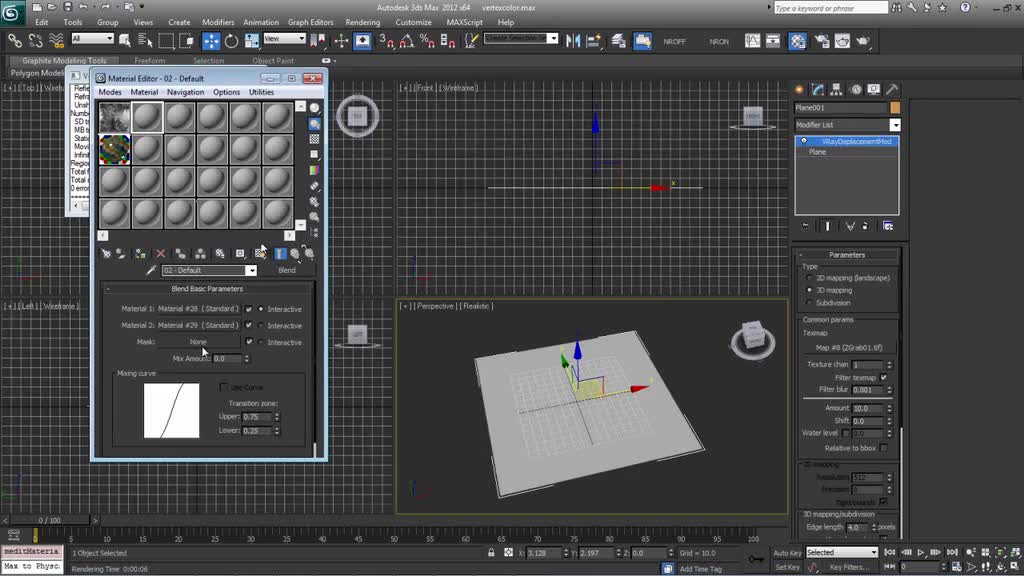The height and width of the screenshot is (576, 1024).
Task: Click the Auto Key button
Action: pyautogui.click(x=787, y=553)
